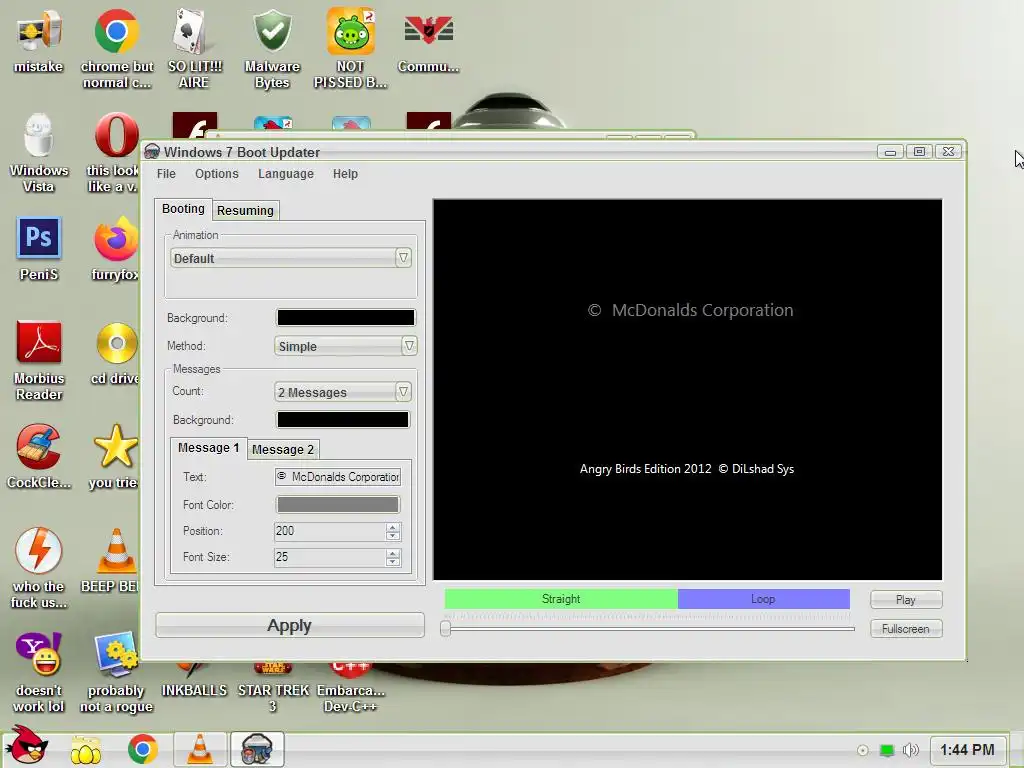Select the 'cd drive' disc icon

pos(116,353)
